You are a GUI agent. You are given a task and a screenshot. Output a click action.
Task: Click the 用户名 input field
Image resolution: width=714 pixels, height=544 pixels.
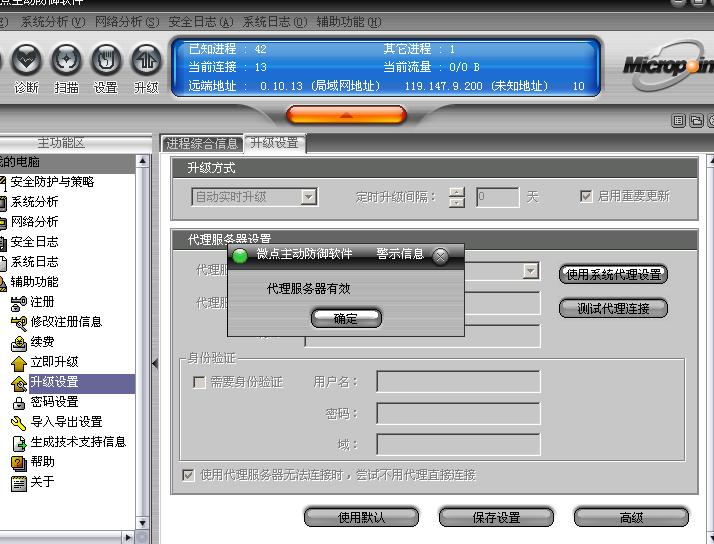tap(458, 381)
